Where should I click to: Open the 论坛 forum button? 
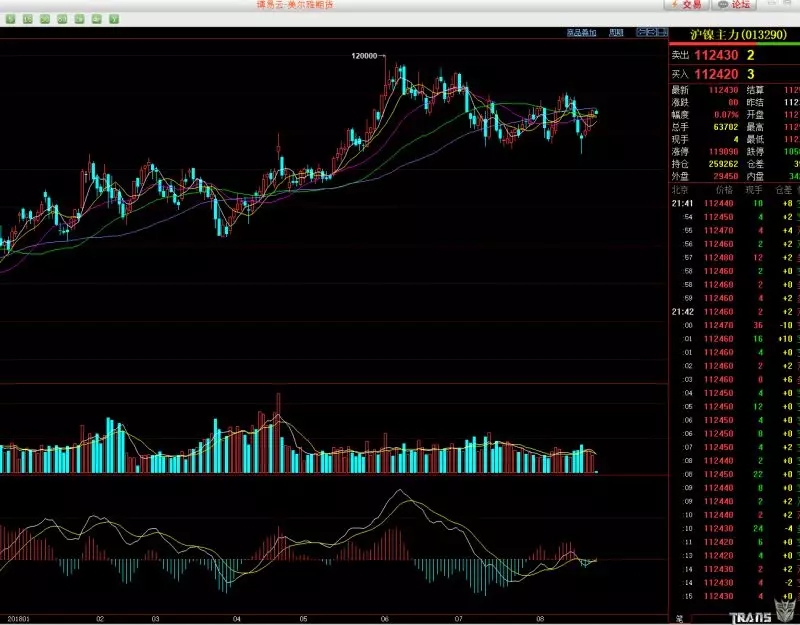(735, 5)
